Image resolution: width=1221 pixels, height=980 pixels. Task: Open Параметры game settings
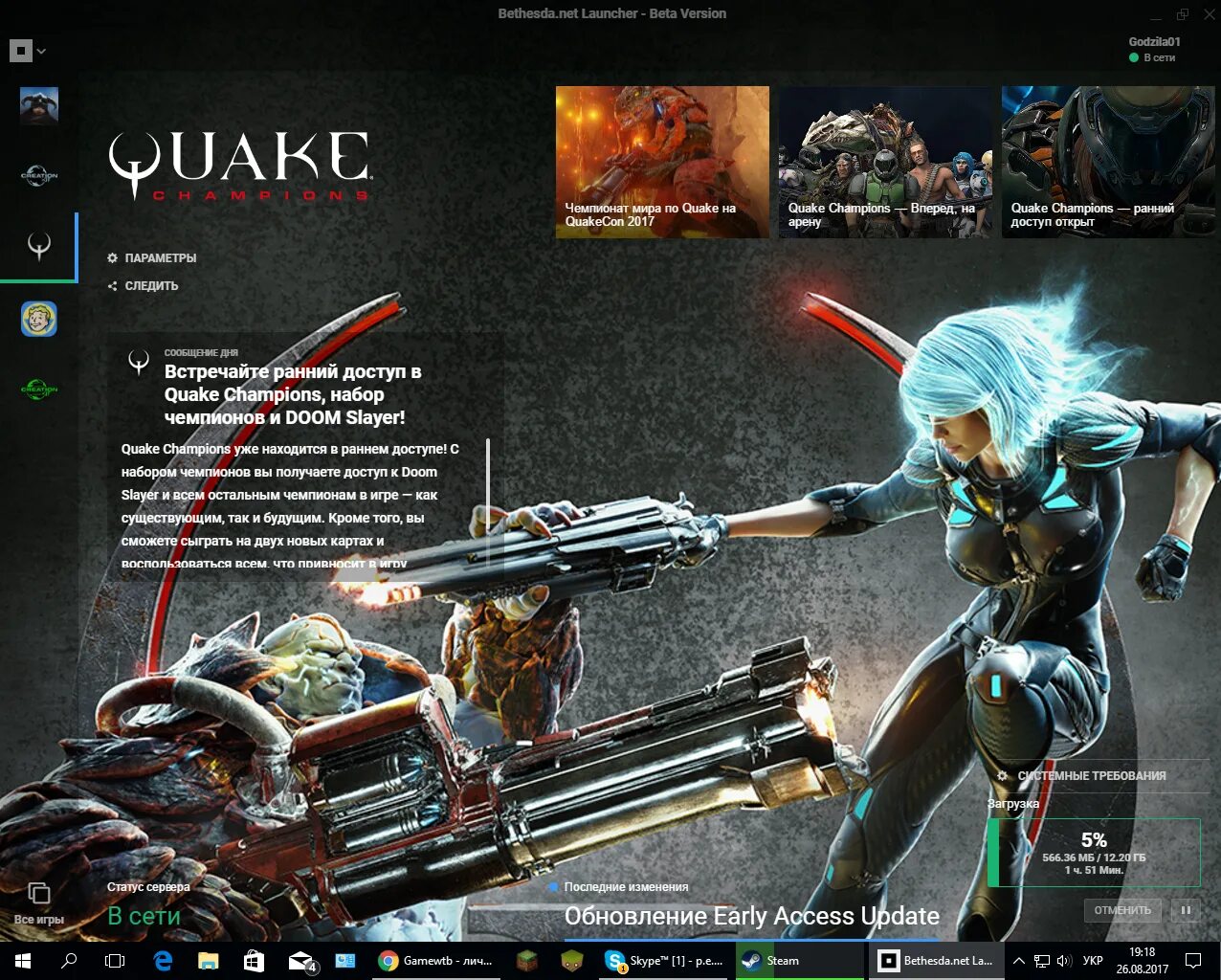[152, 258]
